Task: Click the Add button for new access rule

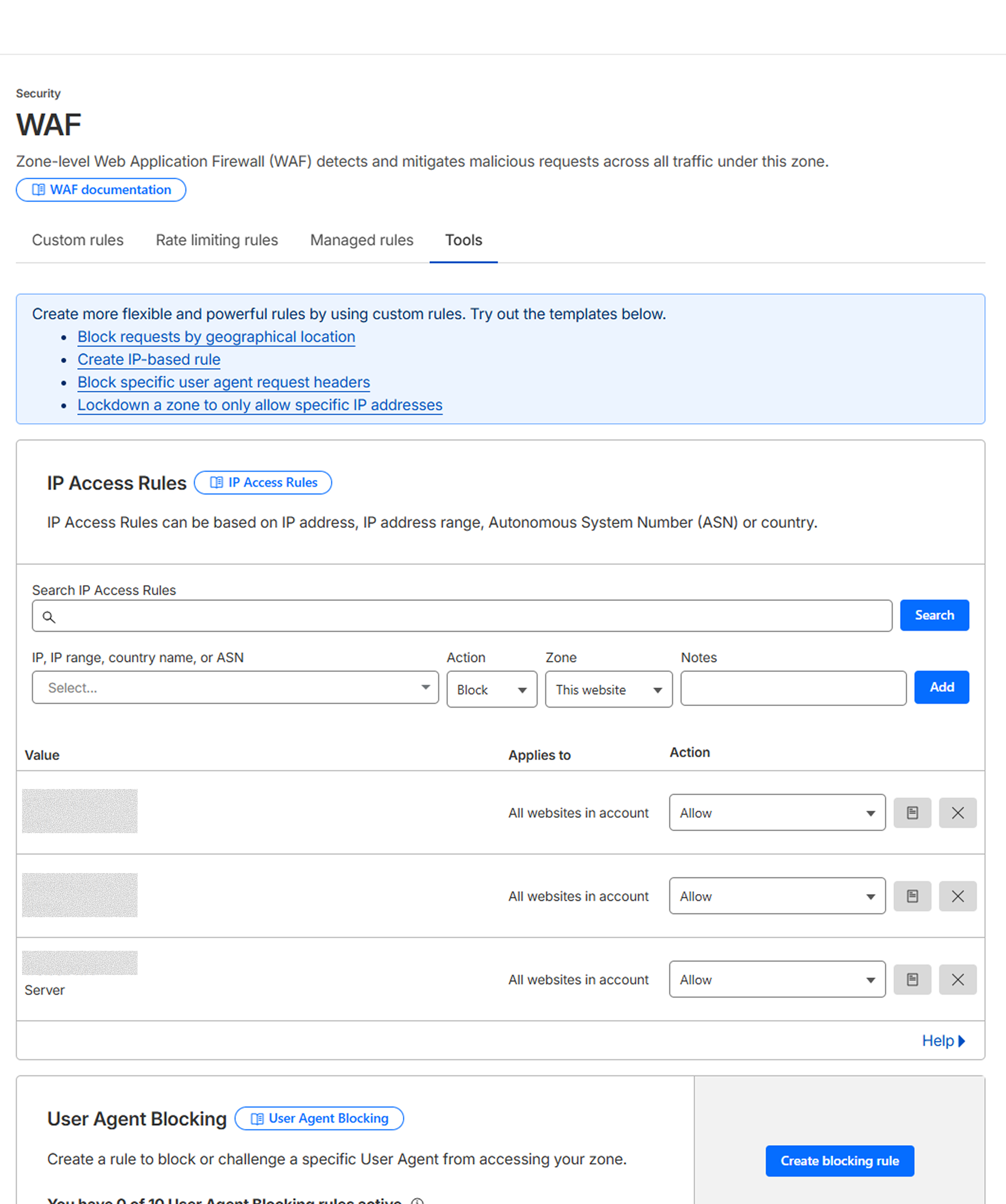Action: click(x=941, y=687)
